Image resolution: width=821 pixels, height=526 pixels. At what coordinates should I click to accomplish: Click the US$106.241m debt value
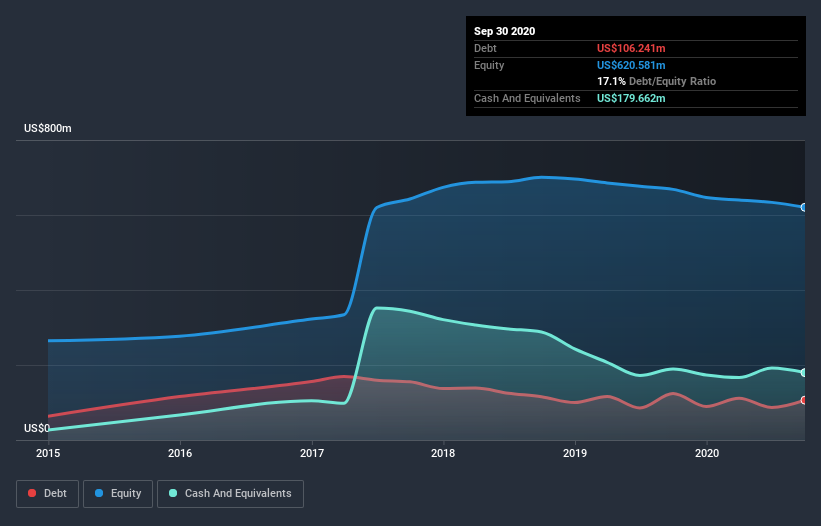[x=631, y=48]
